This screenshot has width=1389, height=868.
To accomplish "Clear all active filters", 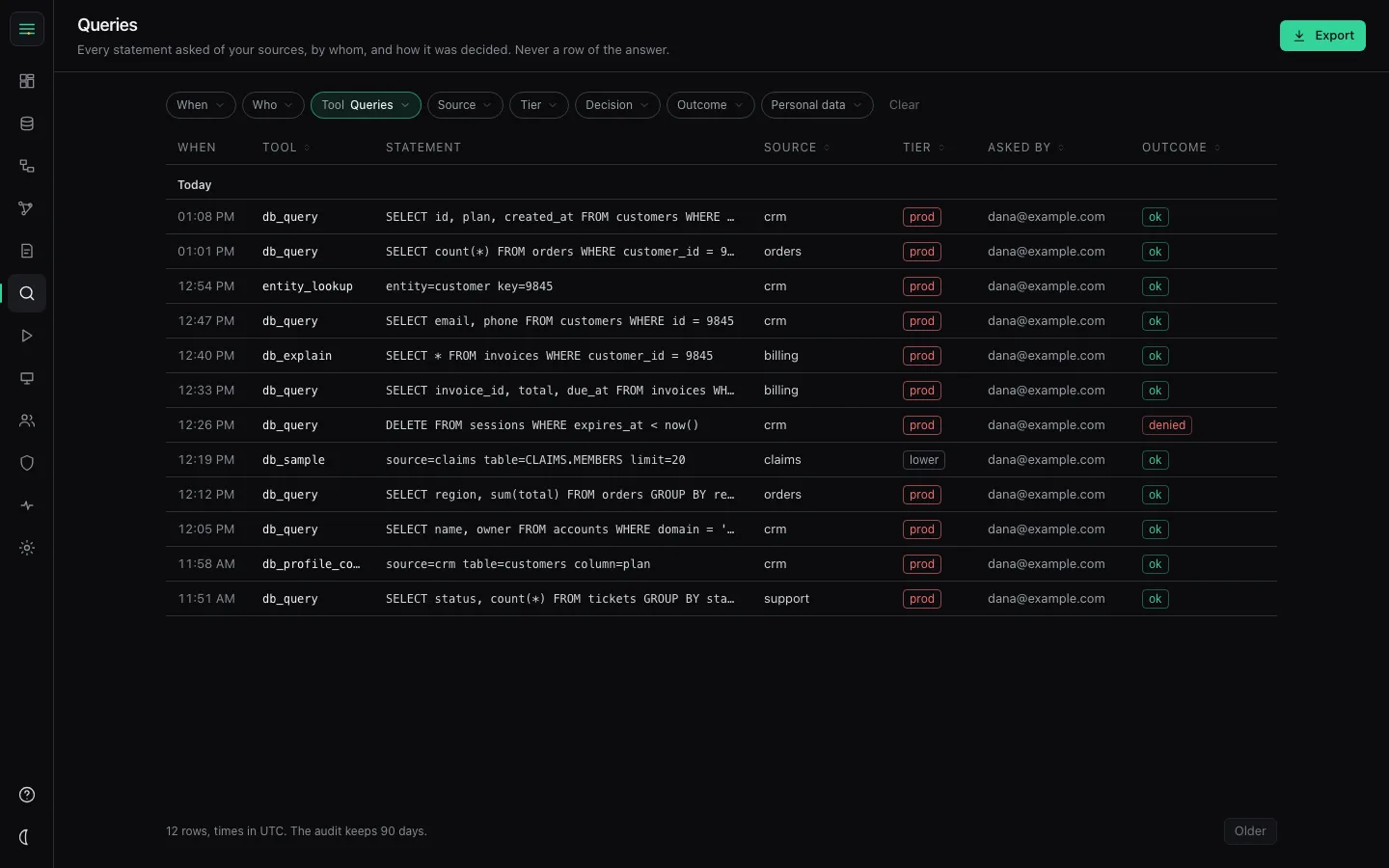I will [904, 105].
